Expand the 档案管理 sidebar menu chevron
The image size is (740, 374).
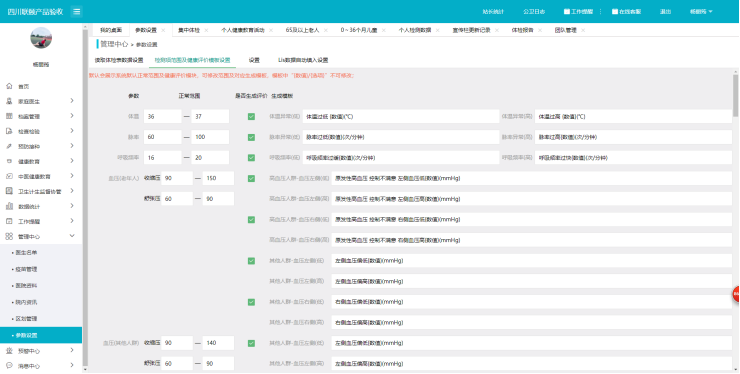(72, 116)
